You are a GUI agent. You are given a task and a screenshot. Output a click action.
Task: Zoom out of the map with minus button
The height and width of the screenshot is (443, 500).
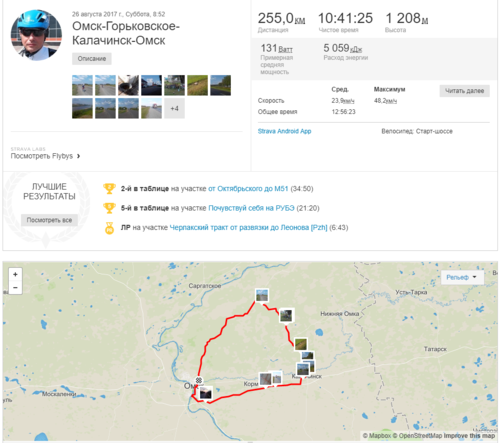click(15, 287)
